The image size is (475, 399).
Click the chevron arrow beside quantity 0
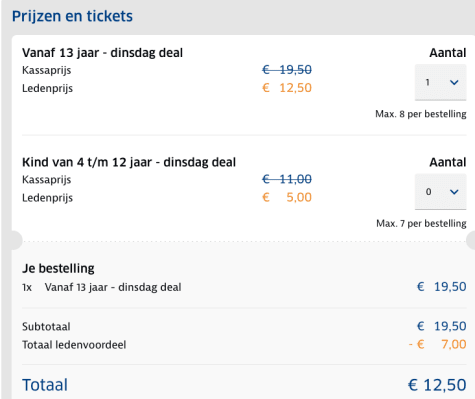click(454, 192)
